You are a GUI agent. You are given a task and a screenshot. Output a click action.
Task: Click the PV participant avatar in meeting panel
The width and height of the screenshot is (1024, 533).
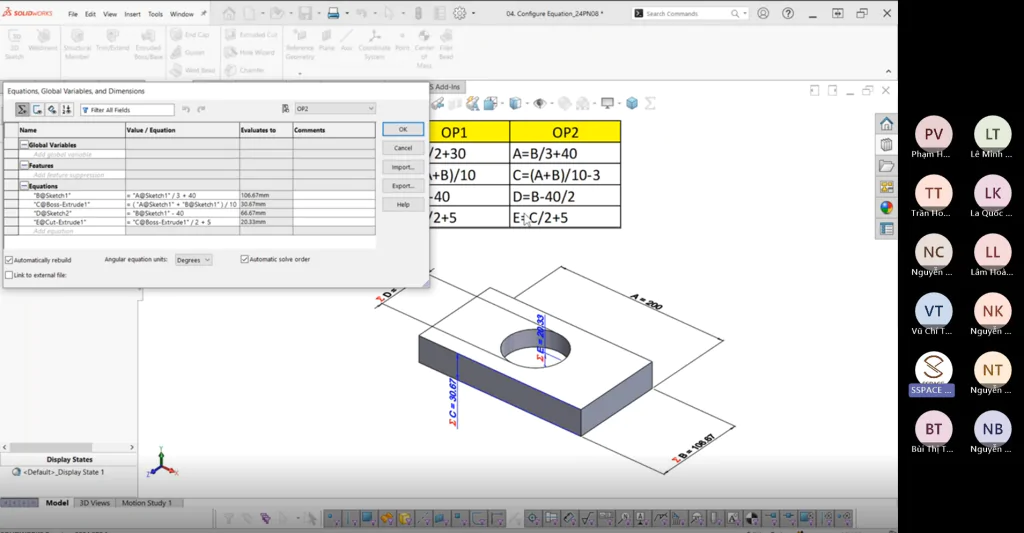[933, 135]
